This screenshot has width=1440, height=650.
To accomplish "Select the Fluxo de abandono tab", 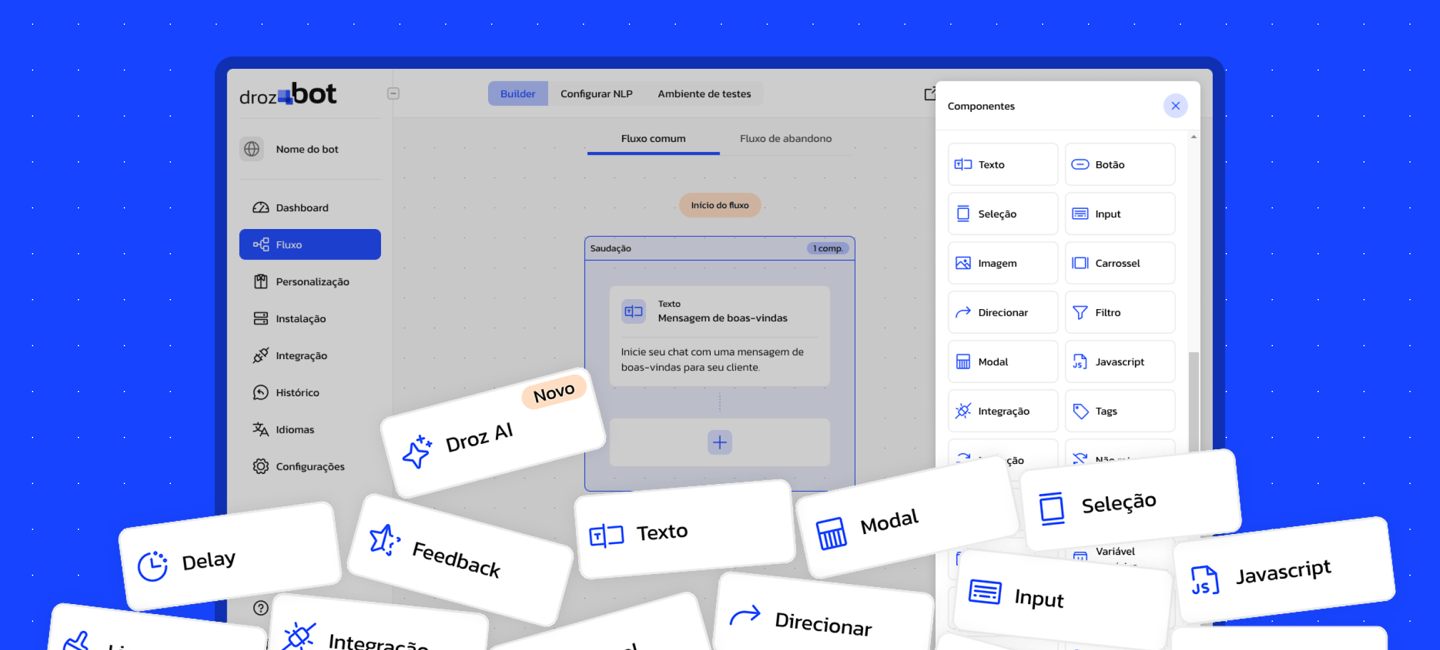I will [785, 139].
